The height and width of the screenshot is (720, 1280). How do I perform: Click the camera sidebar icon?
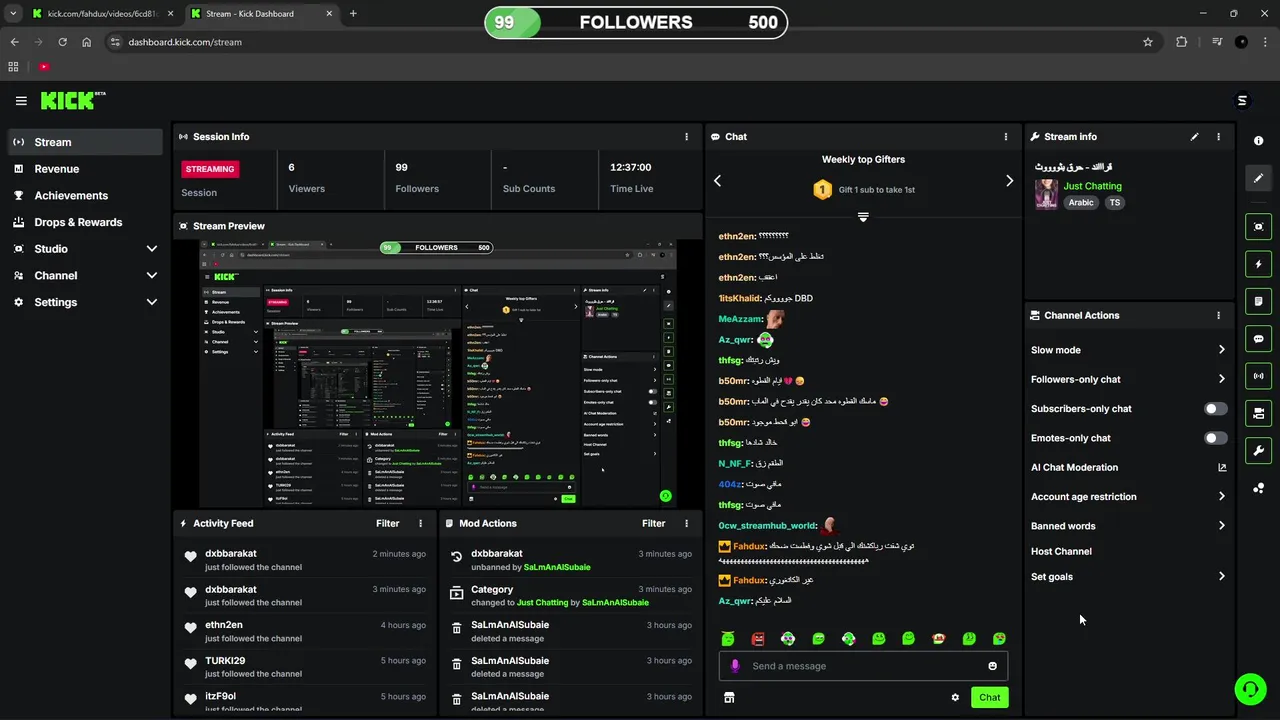(1258, 413)
